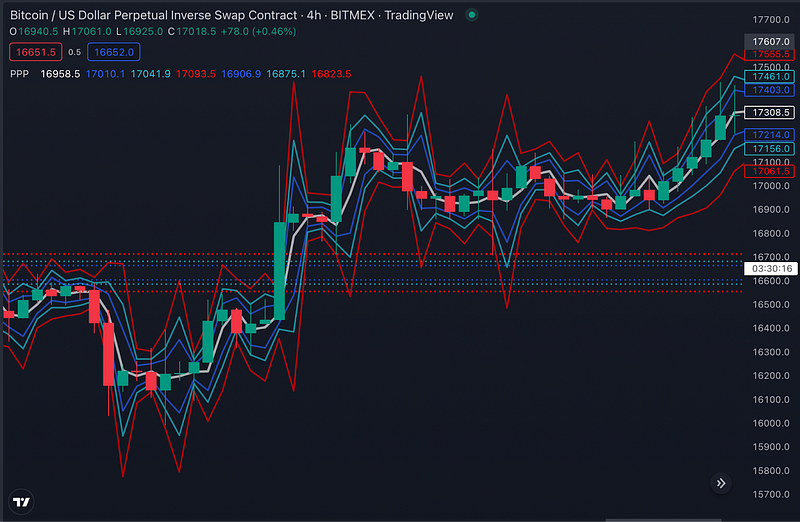This screenshot has height=522, width=800.
Task: Click the spread value 0.5
Action: point(74,52)
